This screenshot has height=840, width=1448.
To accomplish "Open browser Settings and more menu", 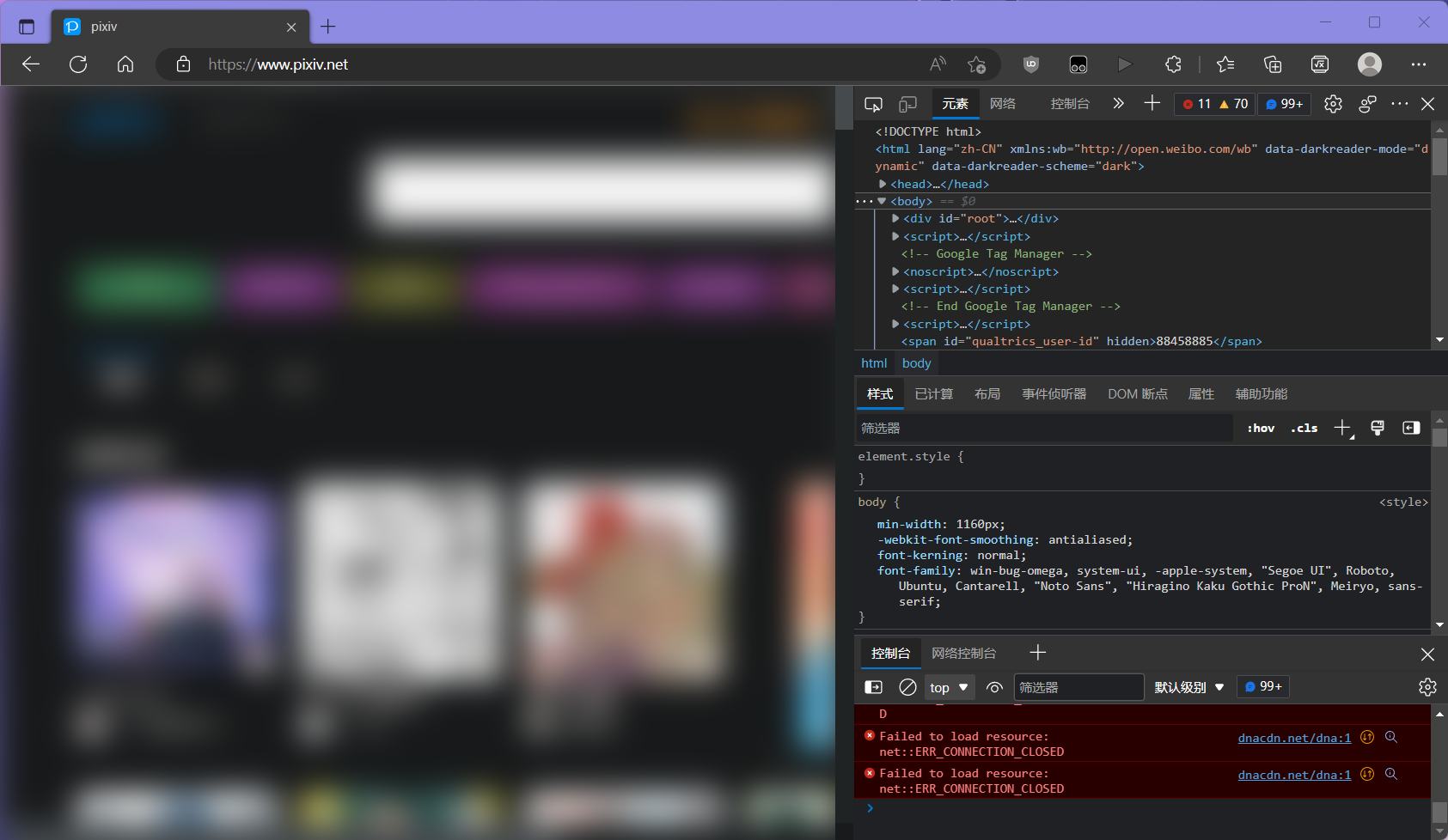I will (x=1419, y=64).
